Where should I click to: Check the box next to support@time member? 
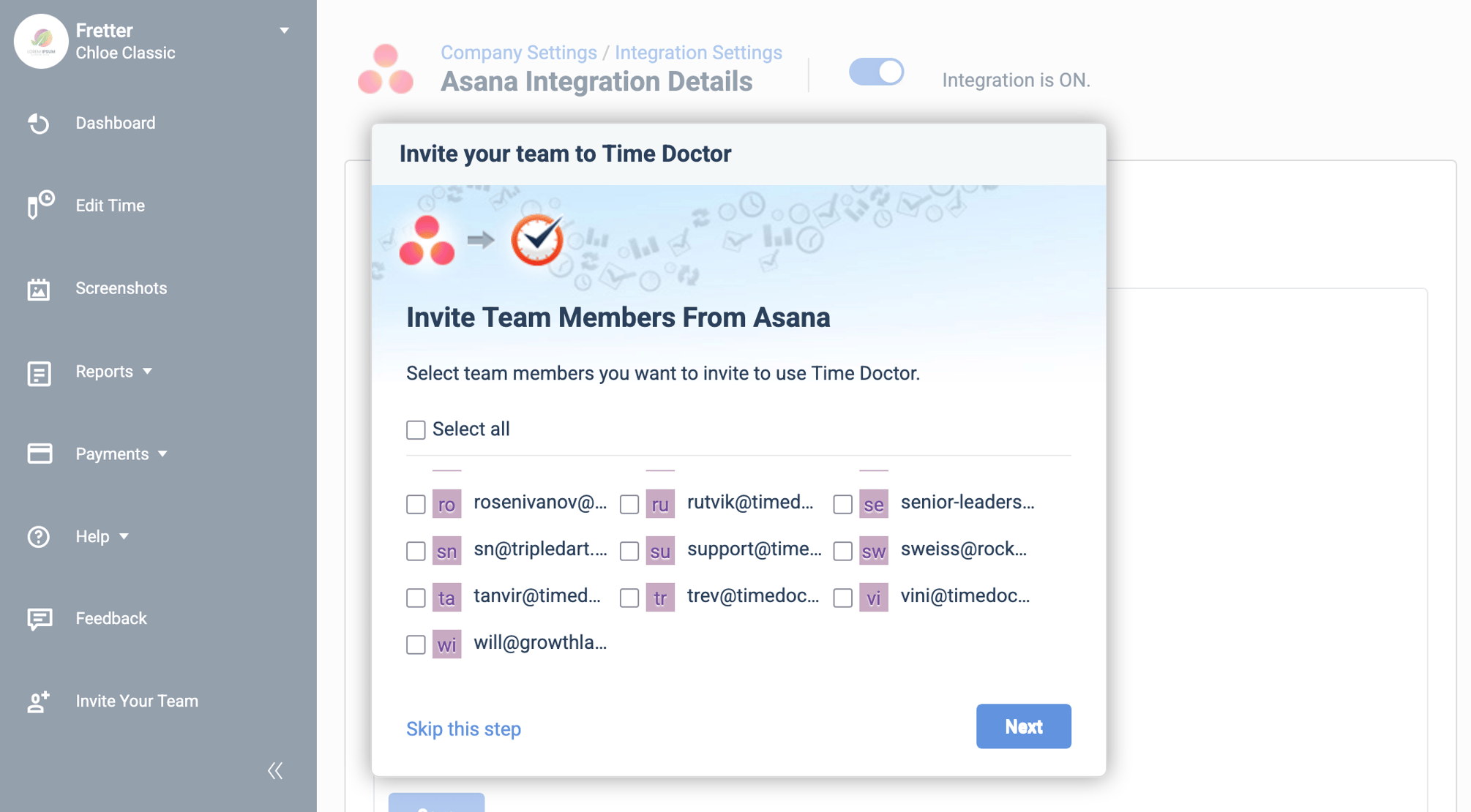click(629, 551)
